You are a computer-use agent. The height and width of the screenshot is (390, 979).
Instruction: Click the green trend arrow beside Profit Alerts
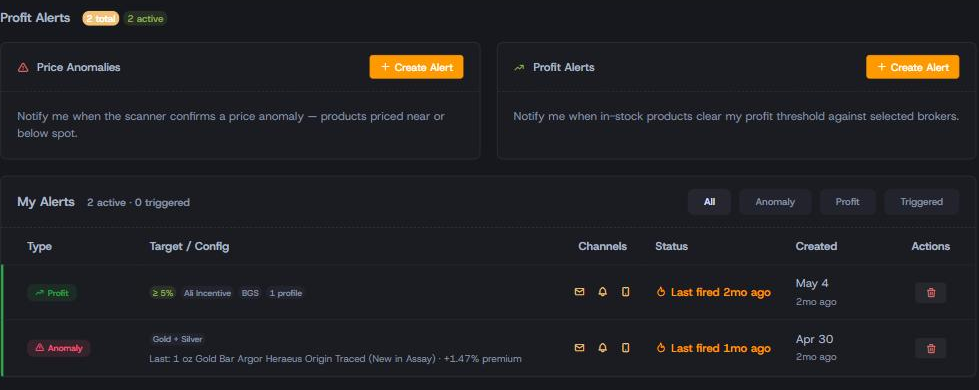pos(519,67)
